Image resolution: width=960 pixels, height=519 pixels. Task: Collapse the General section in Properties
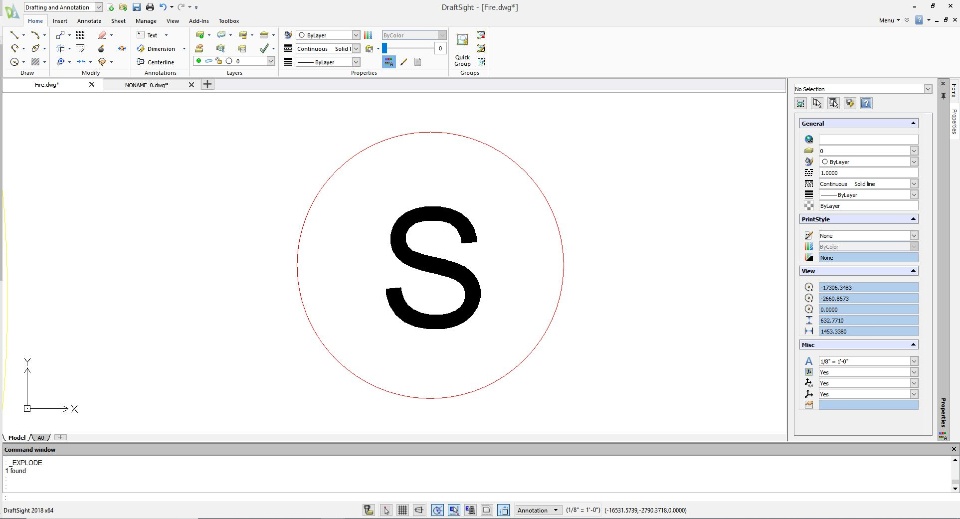point(912,123)
